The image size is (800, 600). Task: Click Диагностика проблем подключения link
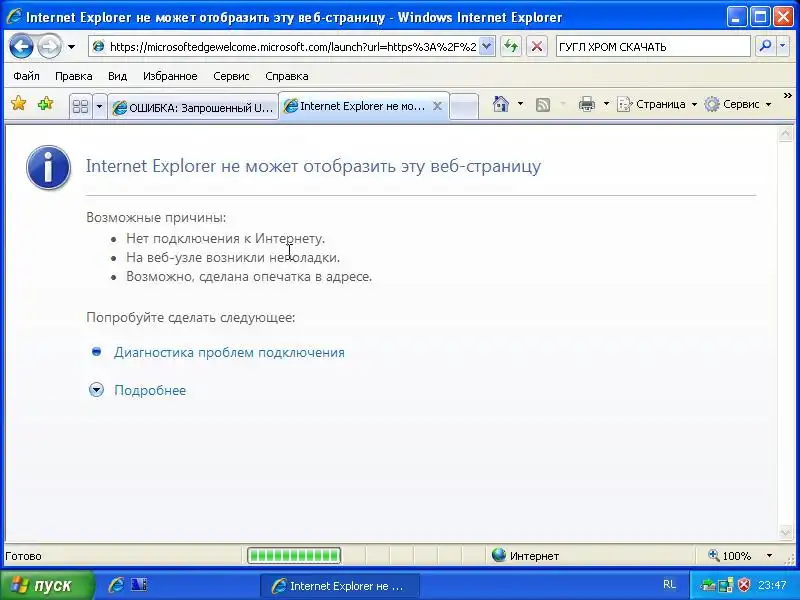coord(229,353)
